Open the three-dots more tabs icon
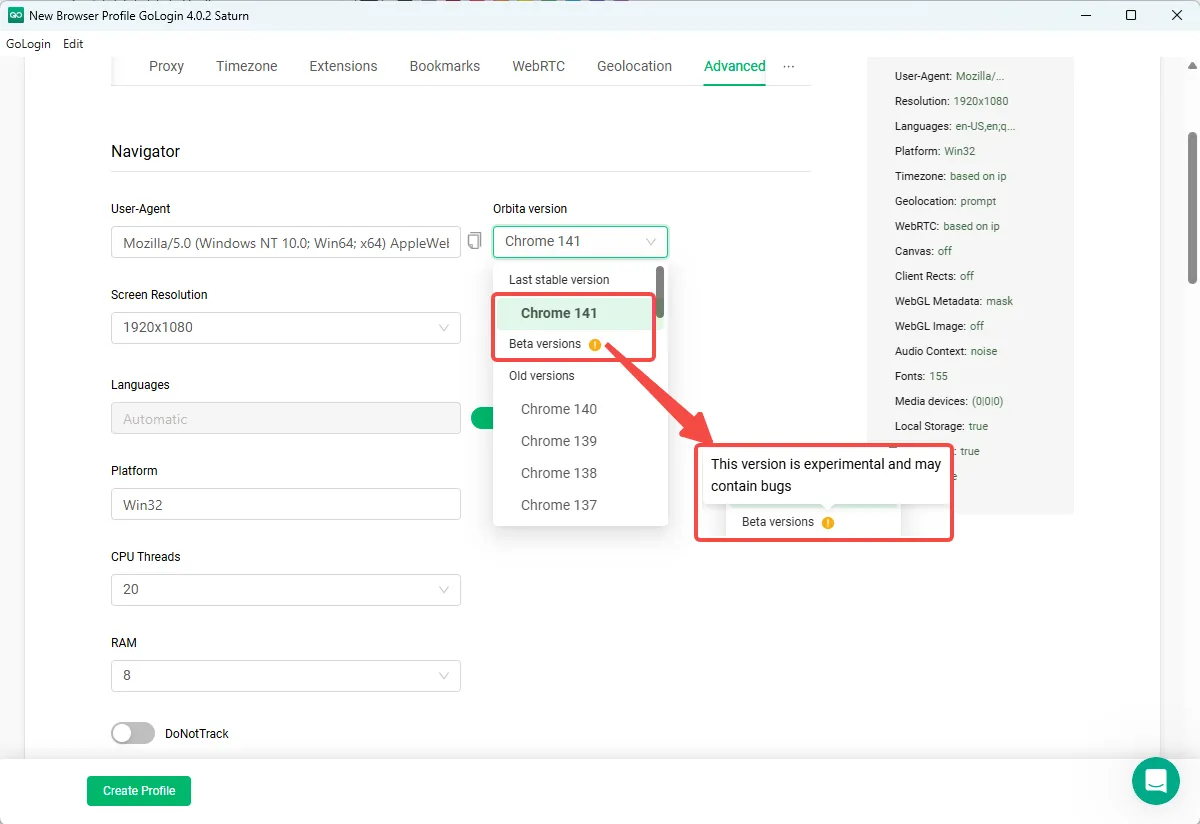This screenshot has height=824, width=1200. coord(789,66)
